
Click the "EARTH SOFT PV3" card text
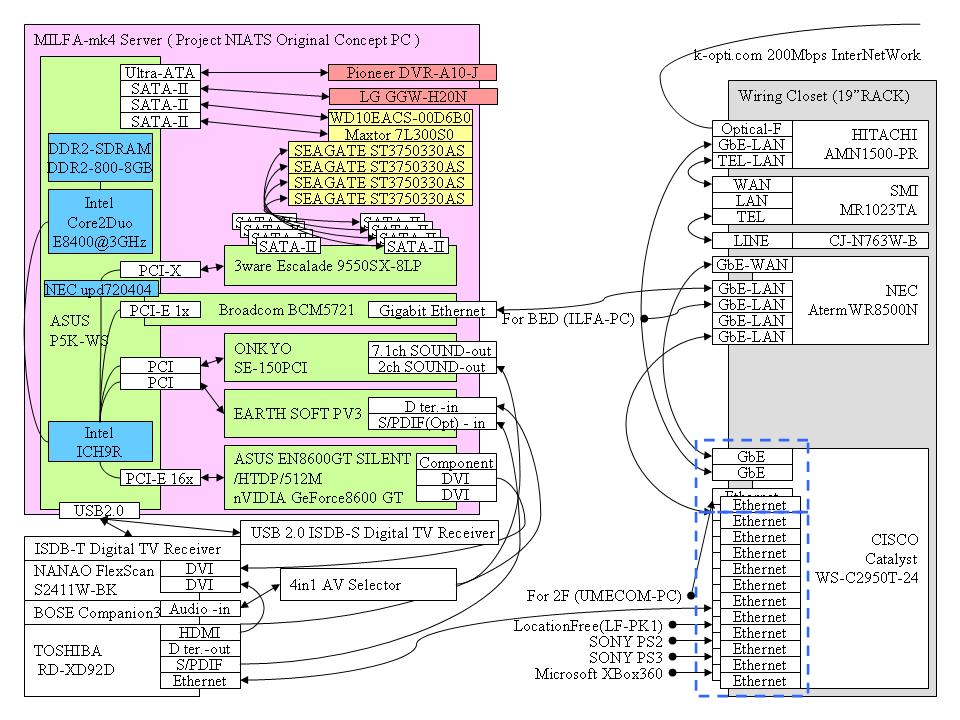pos(298,414)
